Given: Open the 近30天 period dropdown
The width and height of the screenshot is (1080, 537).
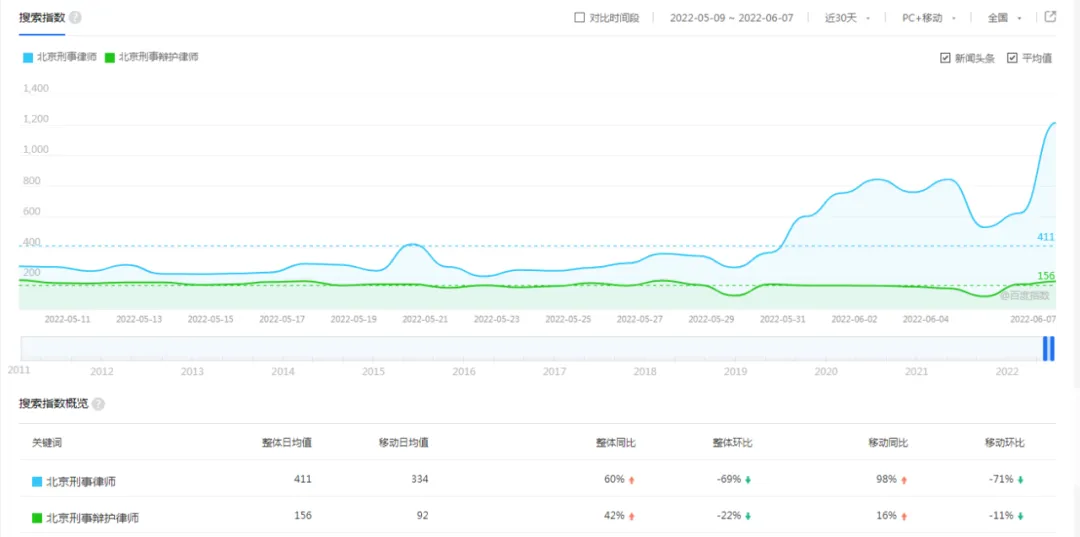Looking at the screenshot, I should (847, 18).
